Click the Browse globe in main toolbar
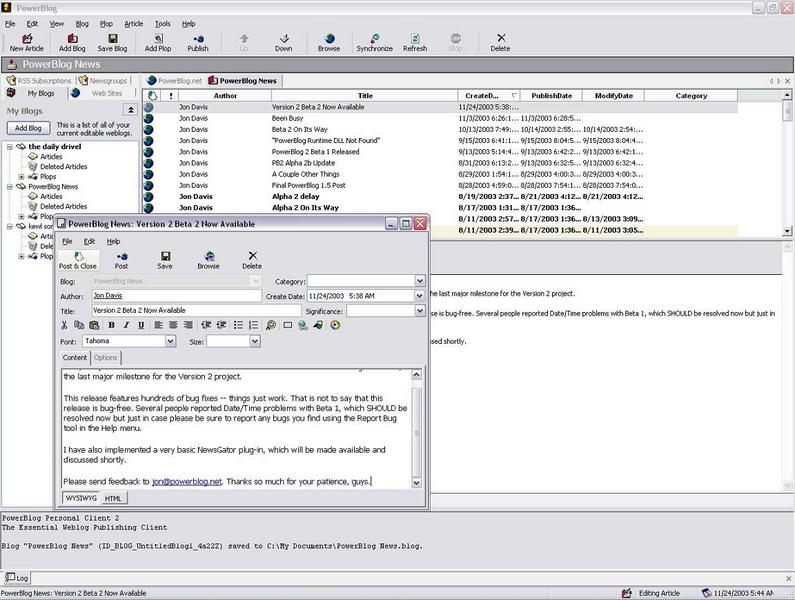Image resolution: width=795 pixels, height=600 pixels. click(x=329, y=43)
